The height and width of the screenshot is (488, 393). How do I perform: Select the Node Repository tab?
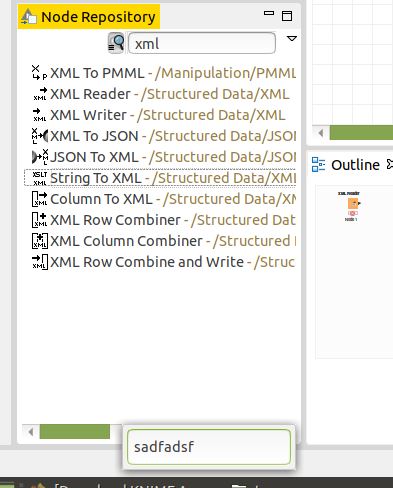(89, 17)
